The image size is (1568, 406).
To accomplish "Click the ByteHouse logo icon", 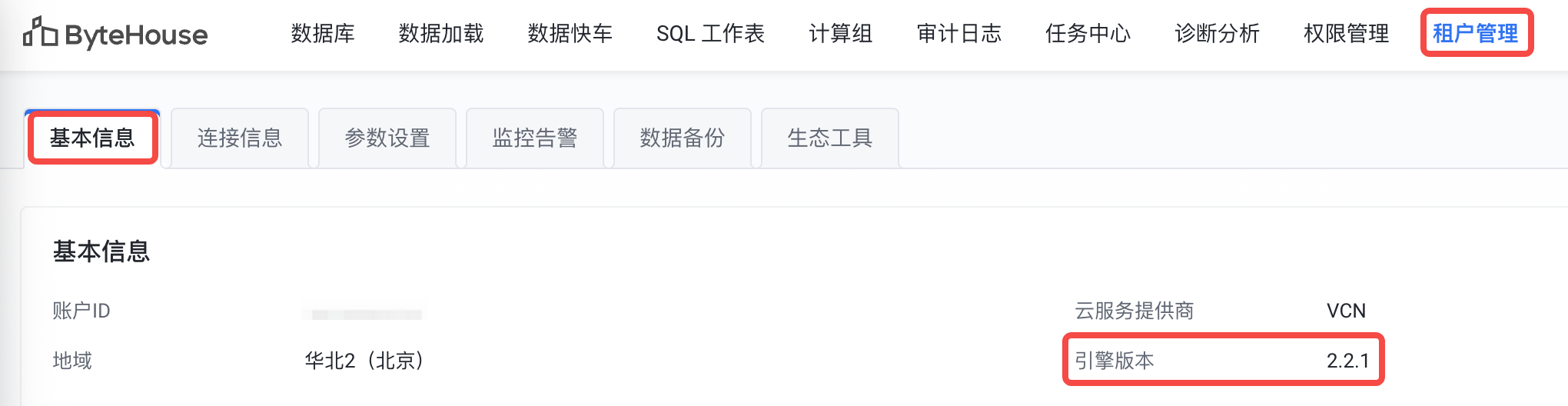I will (40, 32).
